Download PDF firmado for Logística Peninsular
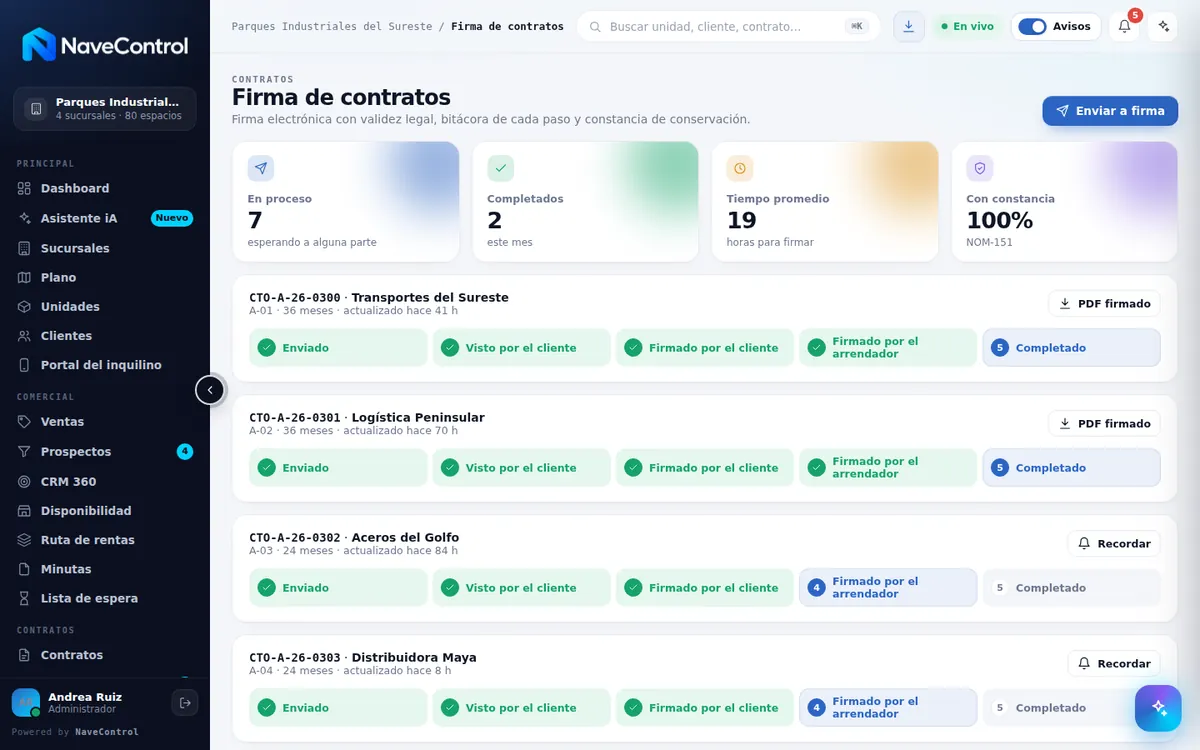 [x=1104, y=424]
